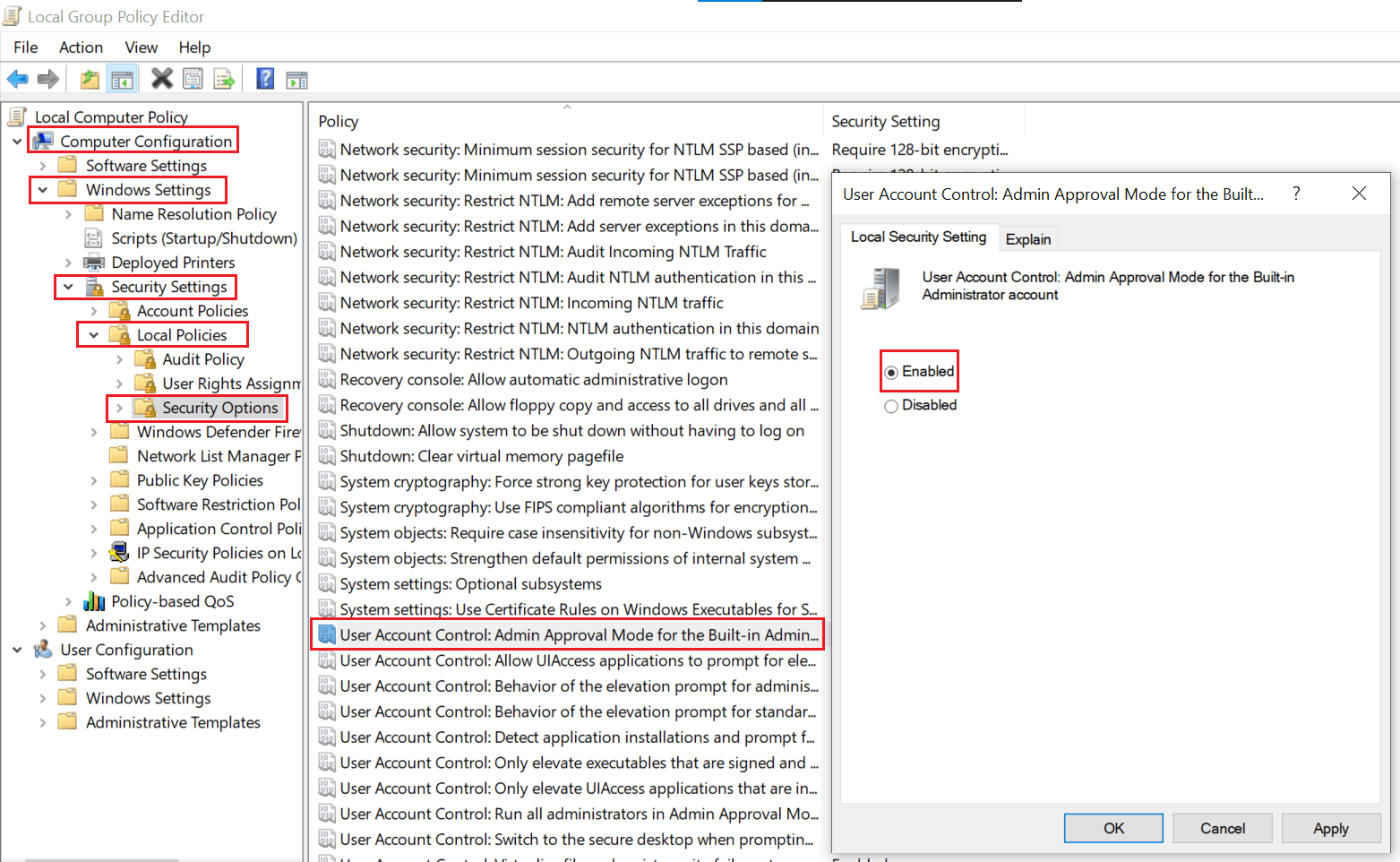Click the Computer Configuration node icon
The width and height of the screenshot is (1400, 862).
(43, 141)
